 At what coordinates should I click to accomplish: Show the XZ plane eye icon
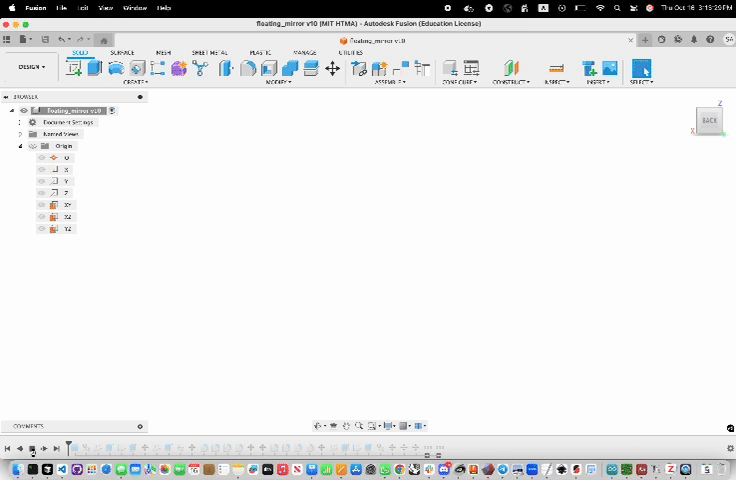coord(42,217)
